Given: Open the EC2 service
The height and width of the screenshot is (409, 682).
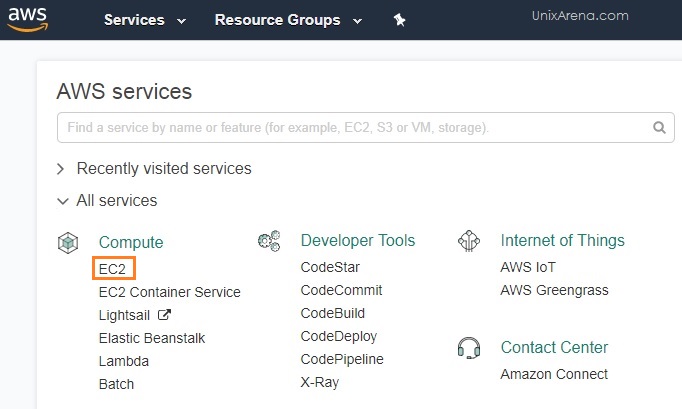Looking at the screenshot, I should coord(112,269).
